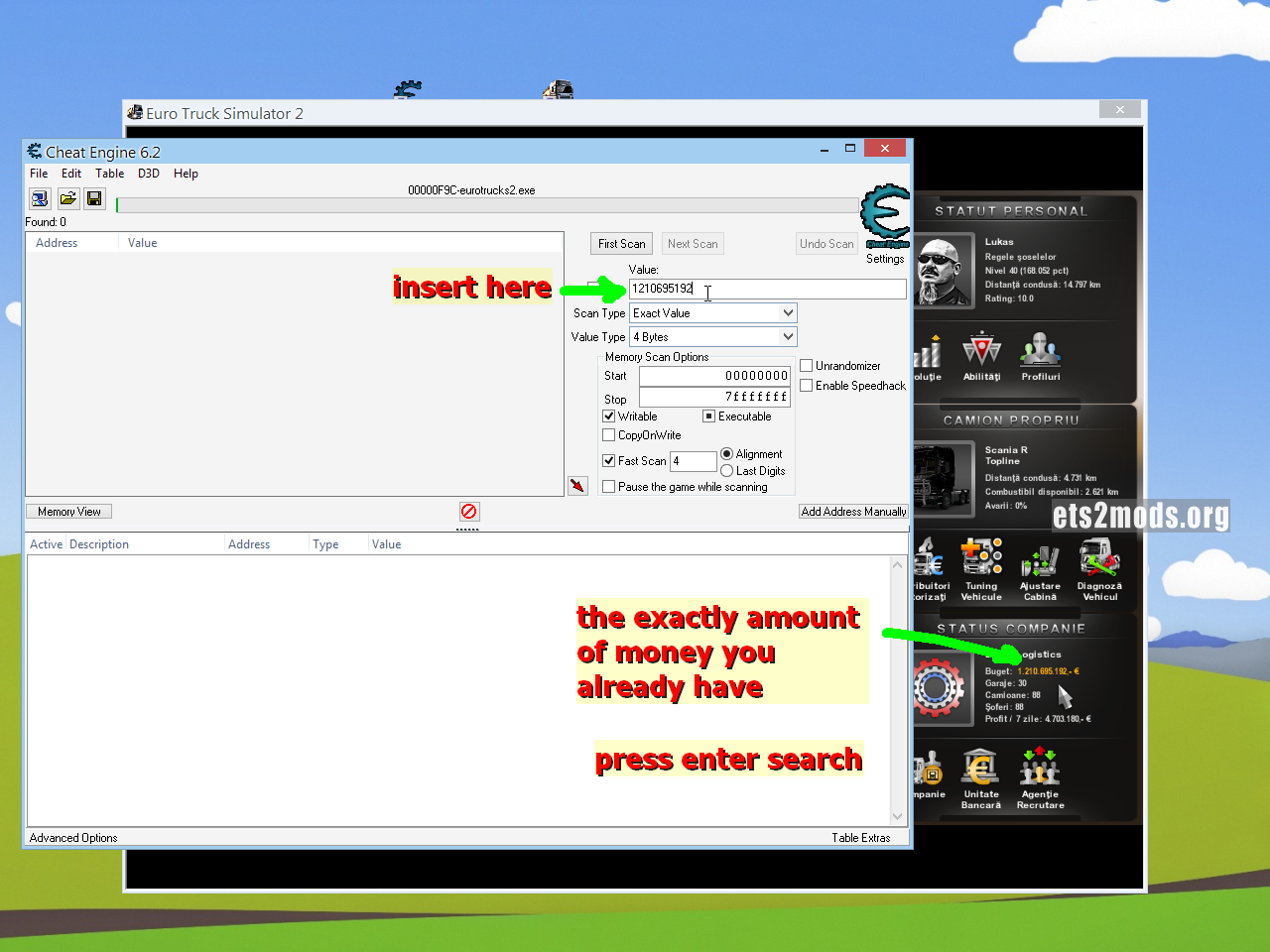Click the Start address field

click(x=714, y=376)
